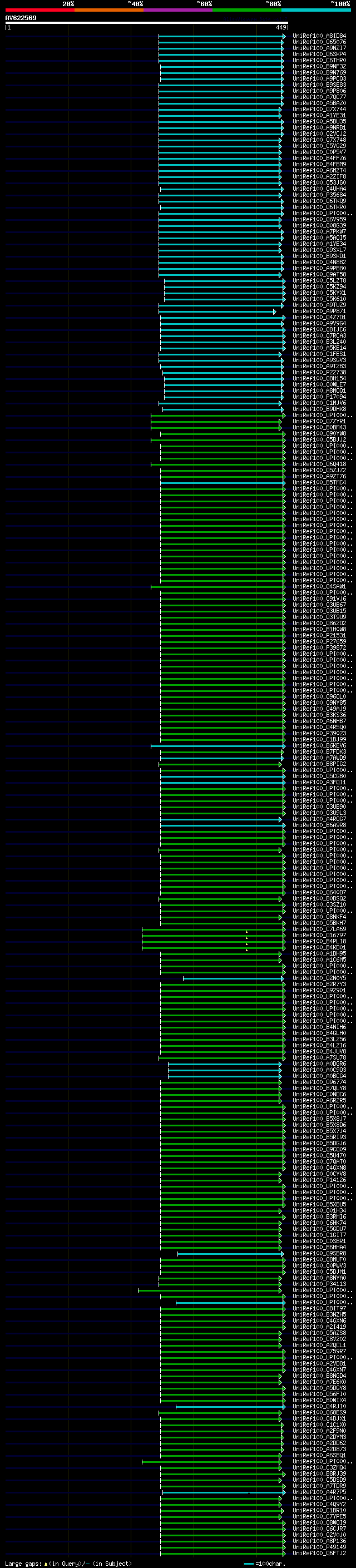356x1568 pixels.
Task: Open hit UniRef100_C6THR0
Action: point(319,60)
